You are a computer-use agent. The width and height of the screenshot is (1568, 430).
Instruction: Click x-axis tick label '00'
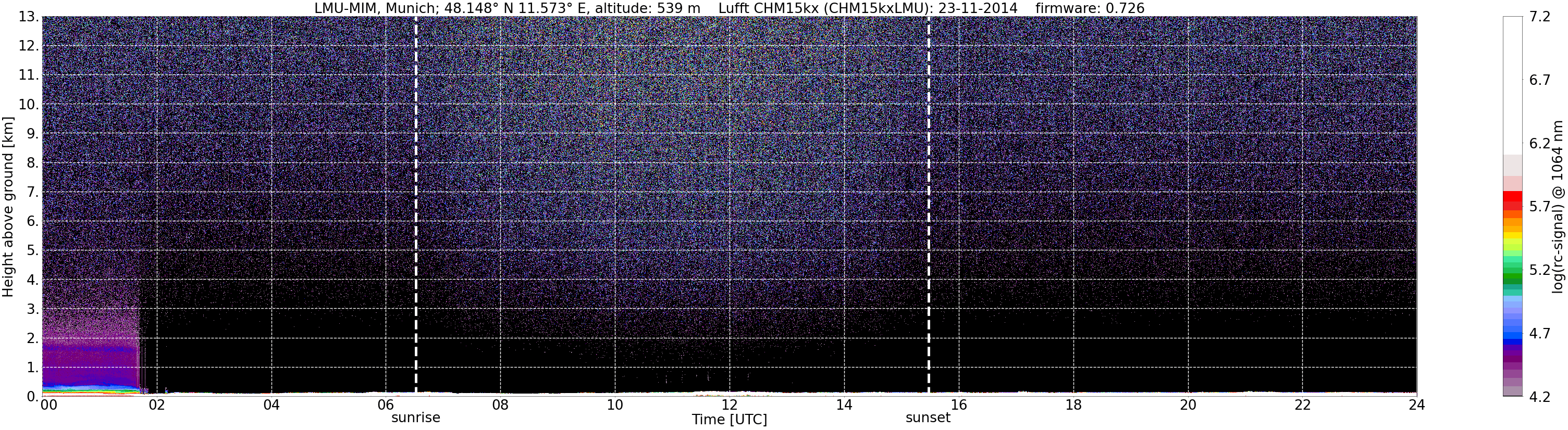[x=48, y=405]
